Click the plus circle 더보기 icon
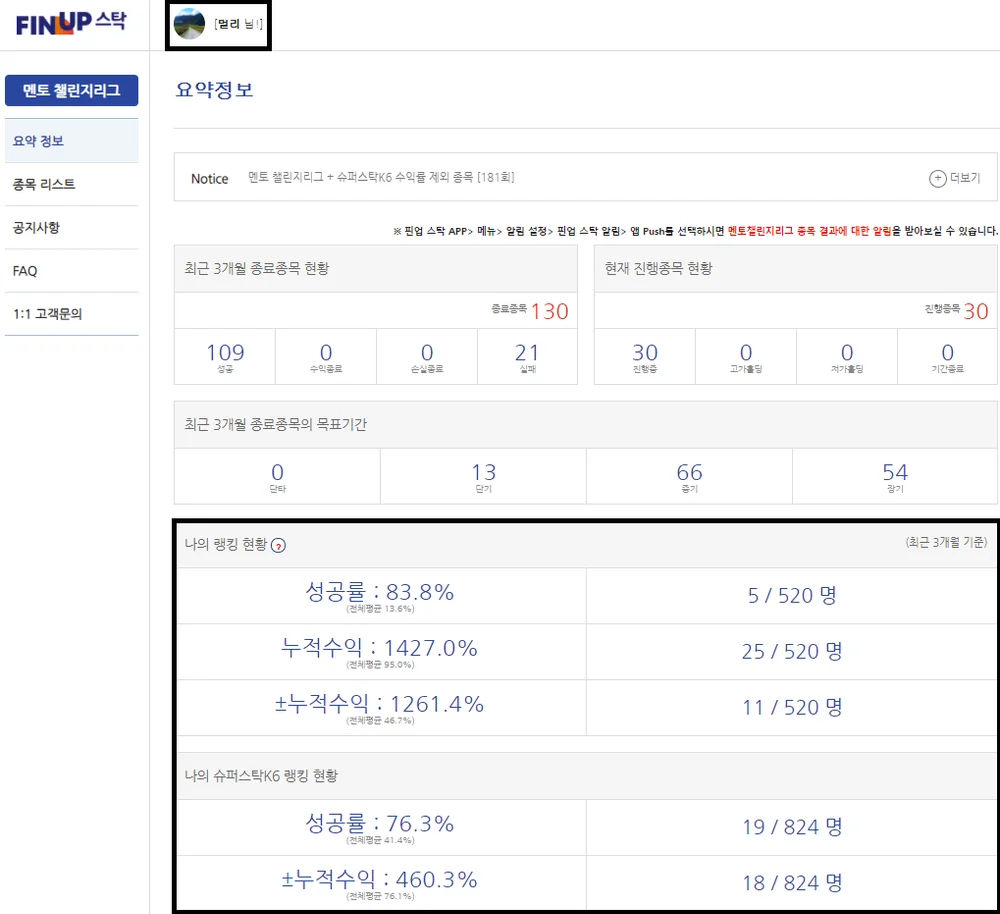Image resolution: width=1000 pixels, height=914 pixels. 937,179
